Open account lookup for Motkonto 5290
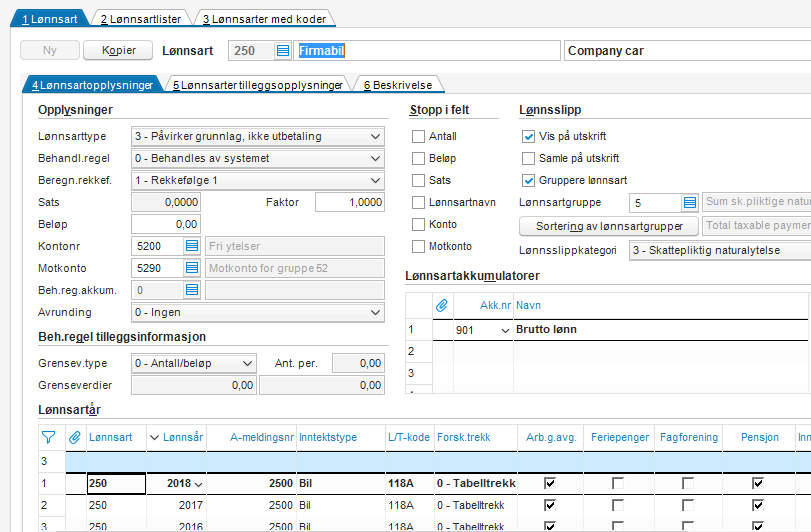 pyautogui.click(x=192, y=268)
